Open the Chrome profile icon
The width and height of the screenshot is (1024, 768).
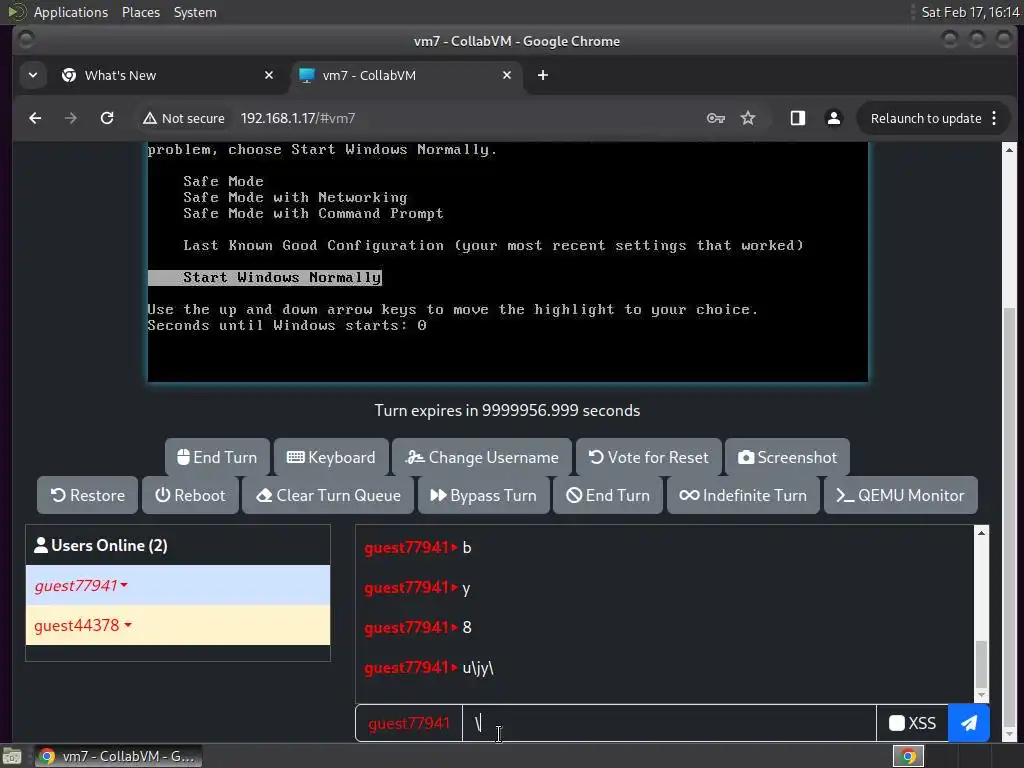click(x=834, y=118)
